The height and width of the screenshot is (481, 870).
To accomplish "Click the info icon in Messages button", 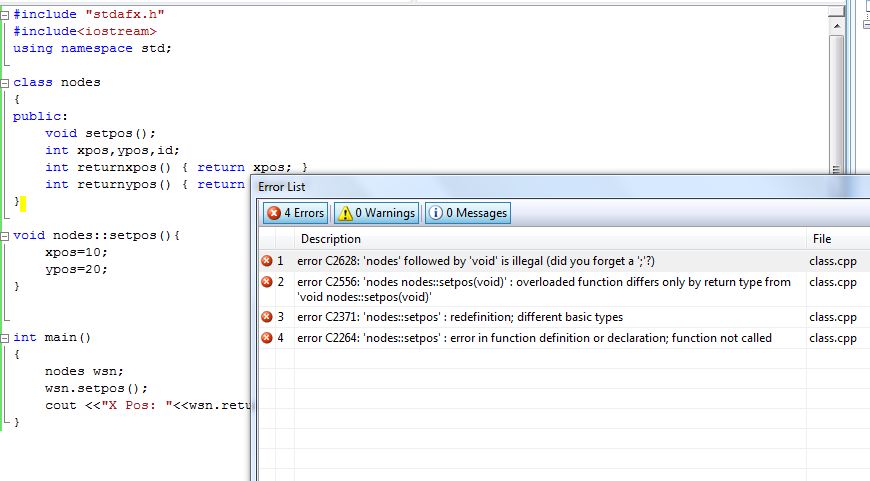I will point(436,213).
